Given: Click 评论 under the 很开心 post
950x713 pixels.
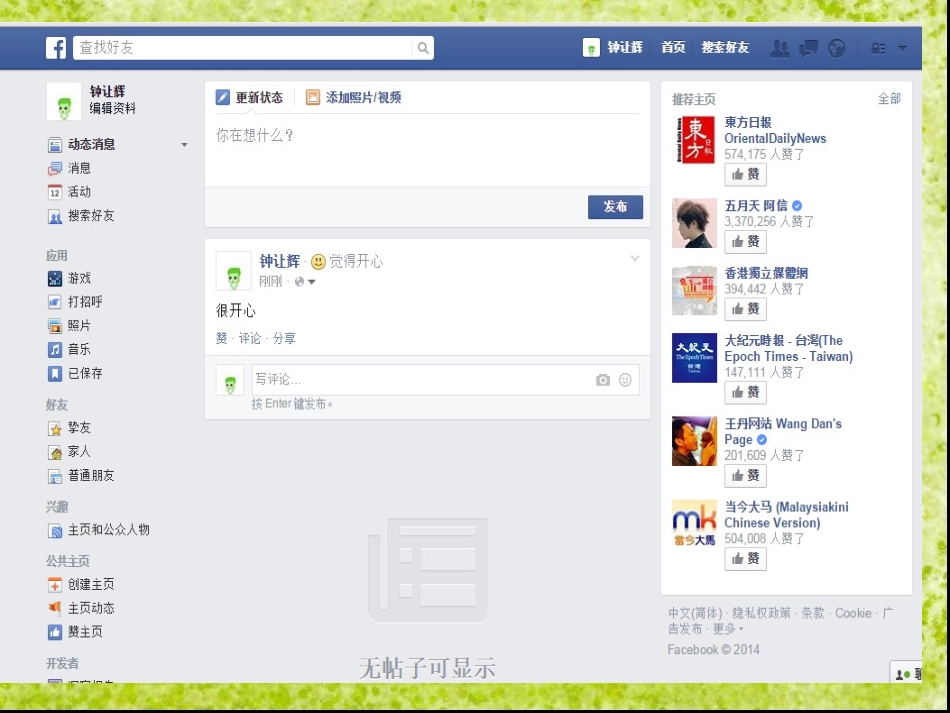Looking at the screenshot, I should [250, 338].
